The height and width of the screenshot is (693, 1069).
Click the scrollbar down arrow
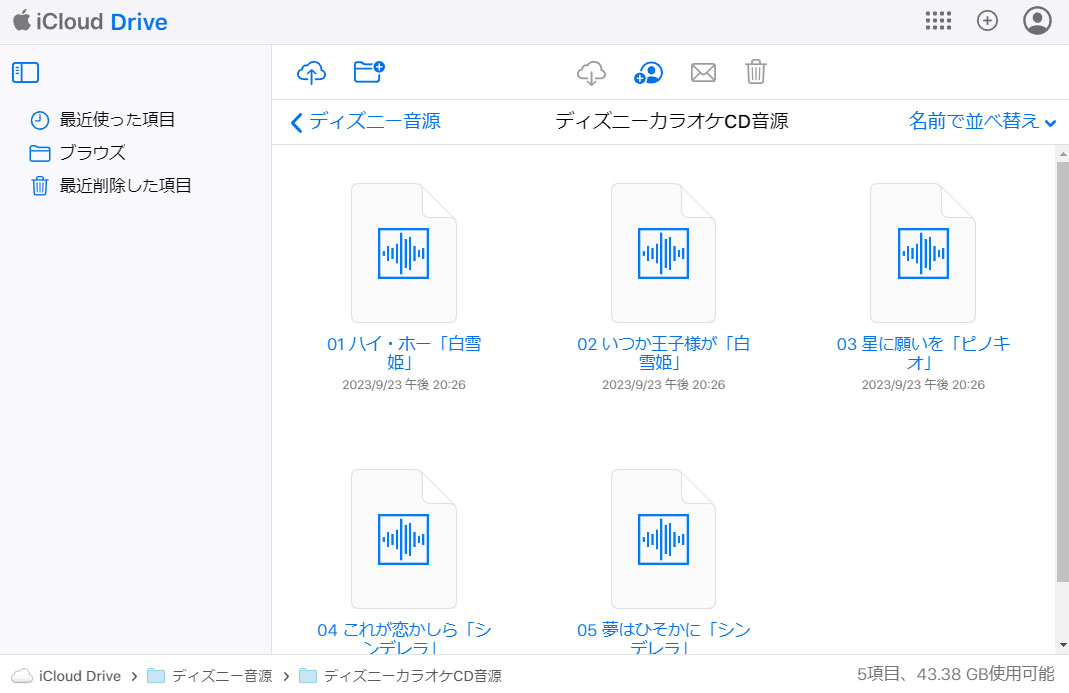pyautogui.click(x=1063, y=645)
